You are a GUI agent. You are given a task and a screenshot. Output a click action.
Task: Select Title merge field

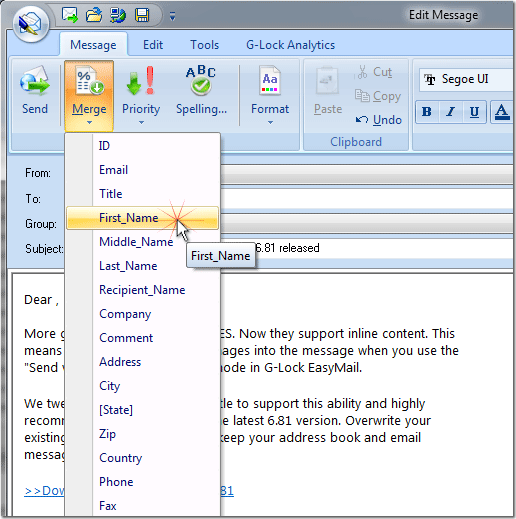tap(142, 194)
